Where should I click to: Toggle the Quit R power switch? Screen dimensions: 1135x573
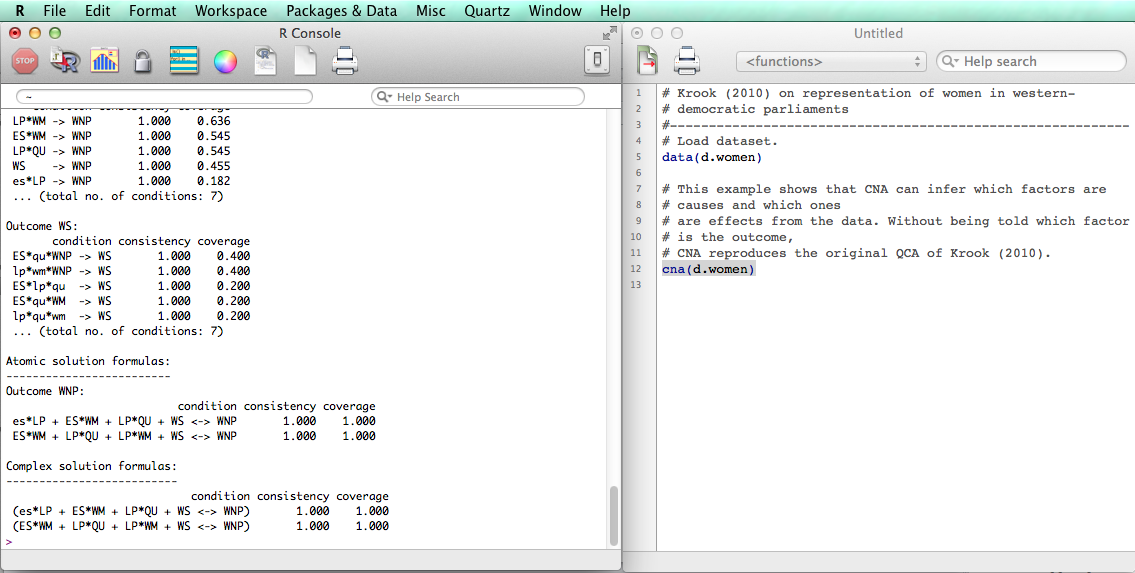coord(597,62)
